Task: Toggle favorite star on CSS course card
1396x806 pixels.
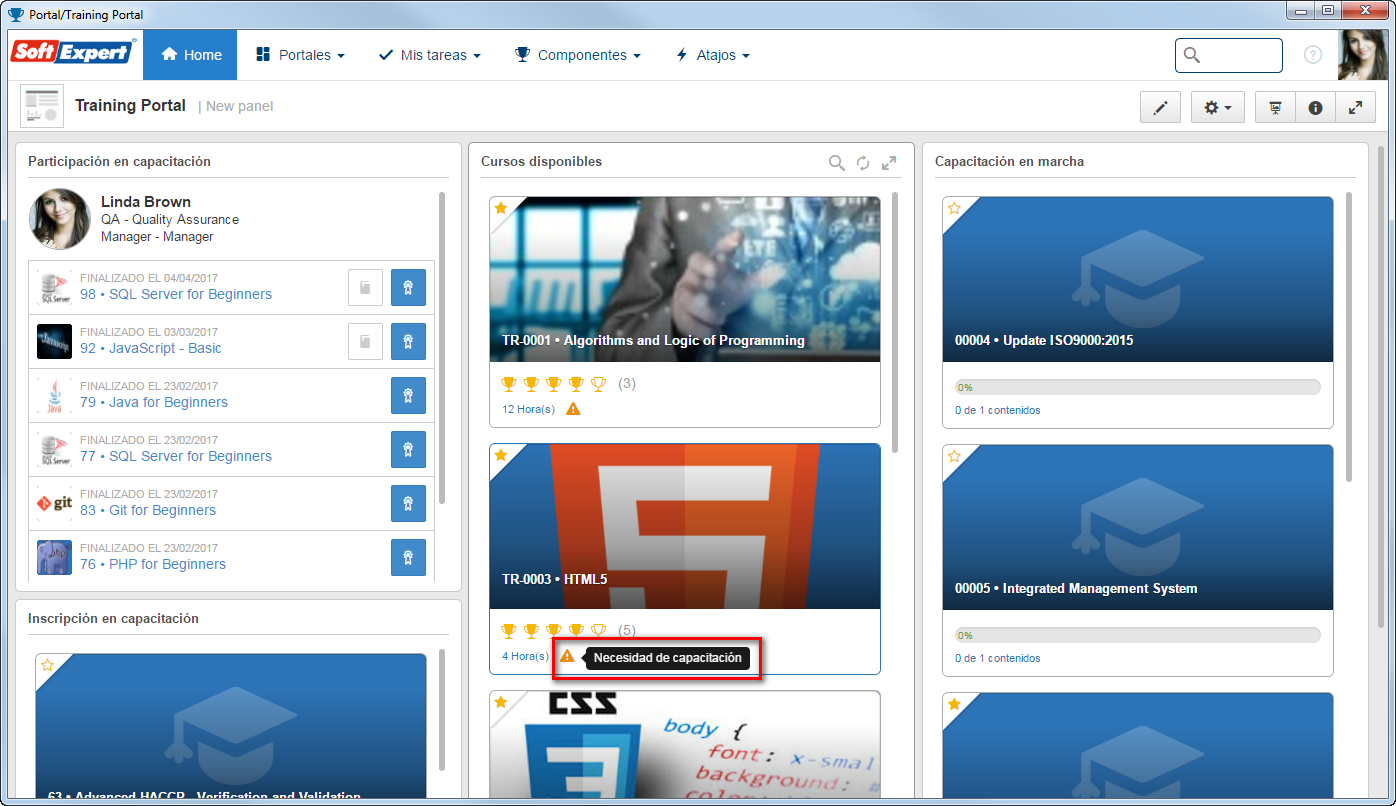Action: 501,702
